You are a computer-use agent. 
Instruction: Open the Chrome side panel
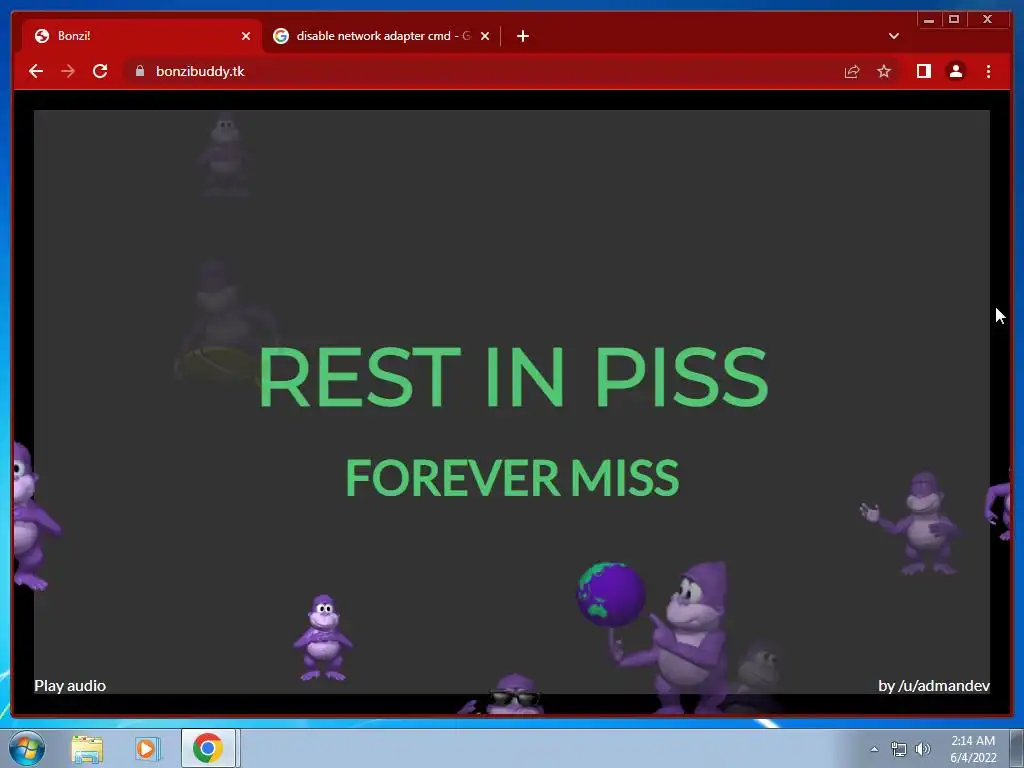(923, 71)
